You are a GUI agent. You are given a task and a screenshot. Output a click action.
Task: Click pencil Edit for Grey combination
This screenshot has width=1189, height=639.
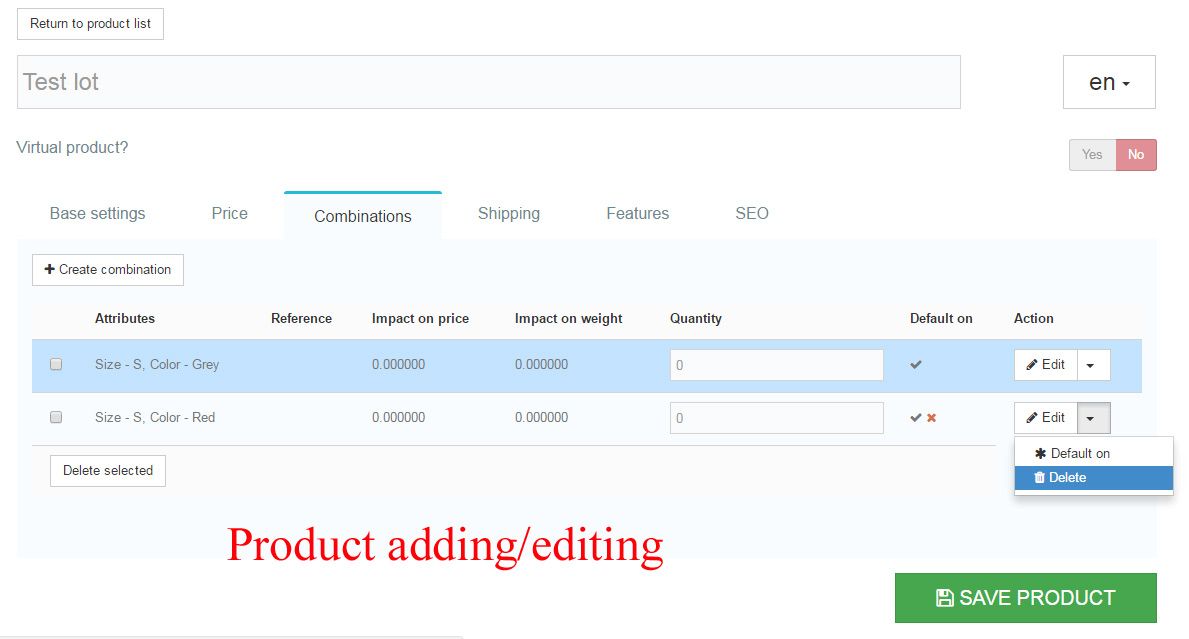tap(1046, 365)
